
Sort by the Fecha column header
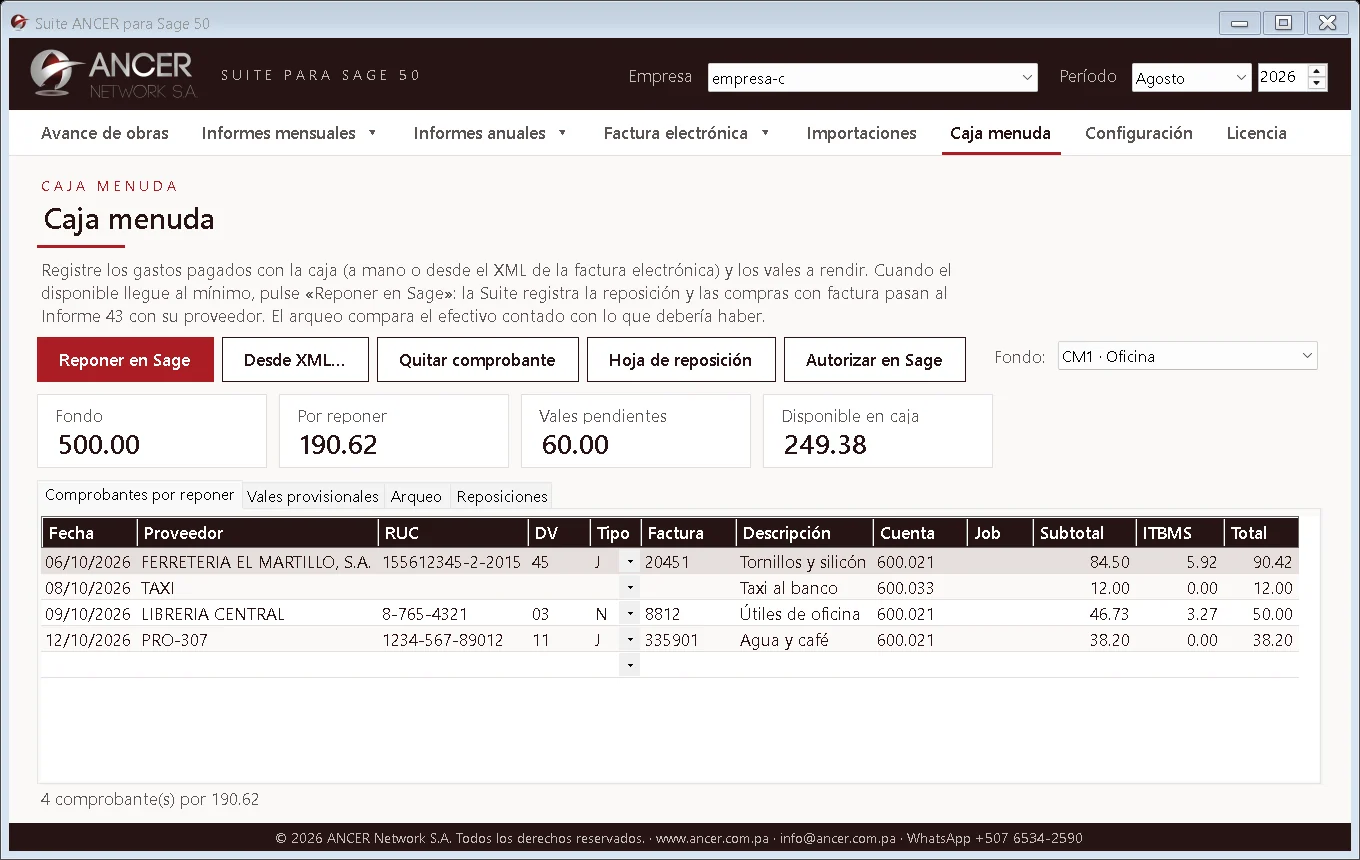point(89,533)
